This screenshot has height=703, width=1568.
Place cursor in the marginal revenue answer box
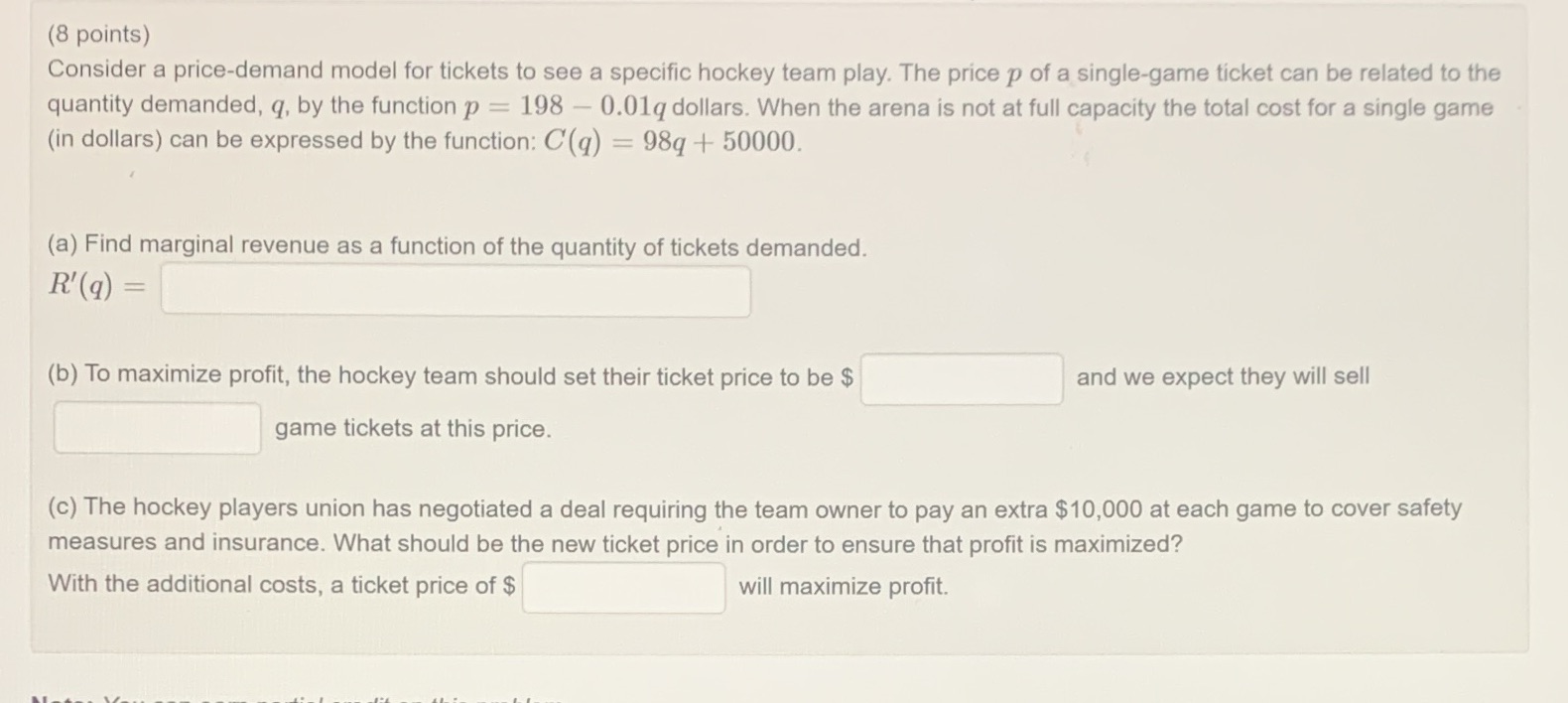click(455, 290)
